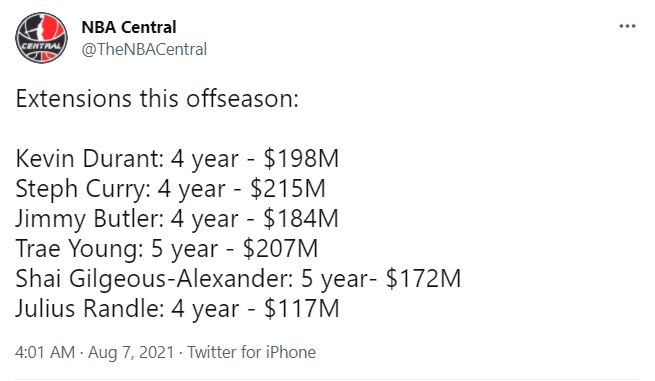This screenshot has width=655, height=381.
Task: Select the $184M amount text
Action: pos(301,219)
